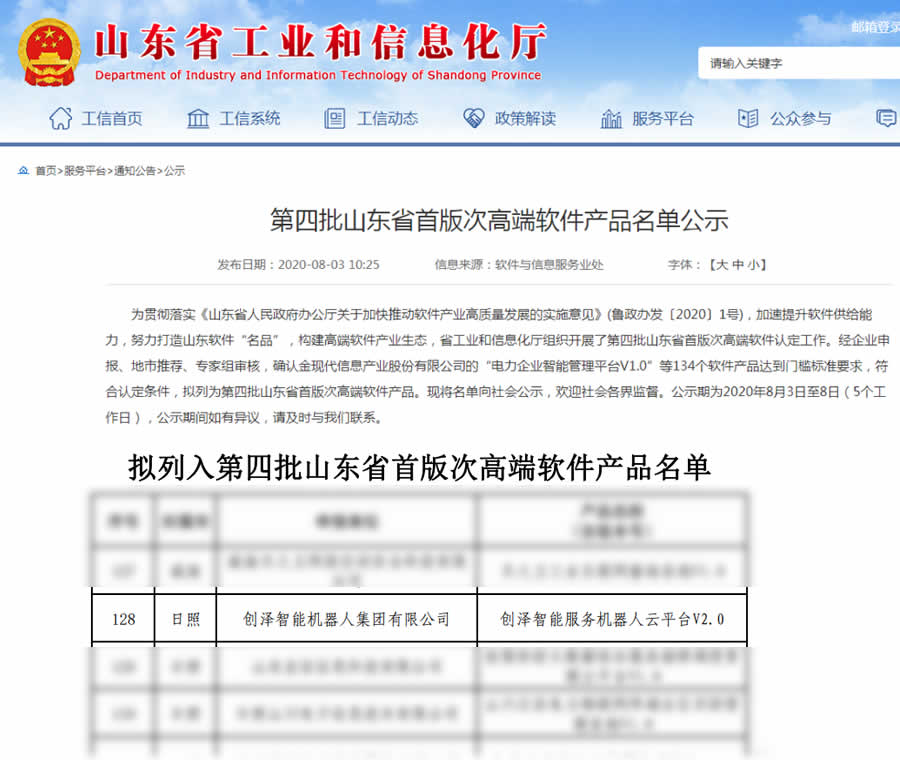The image size is (900, 760).
Task: Click 服务平台 breadcrumb link
Action: pos(85,171)
